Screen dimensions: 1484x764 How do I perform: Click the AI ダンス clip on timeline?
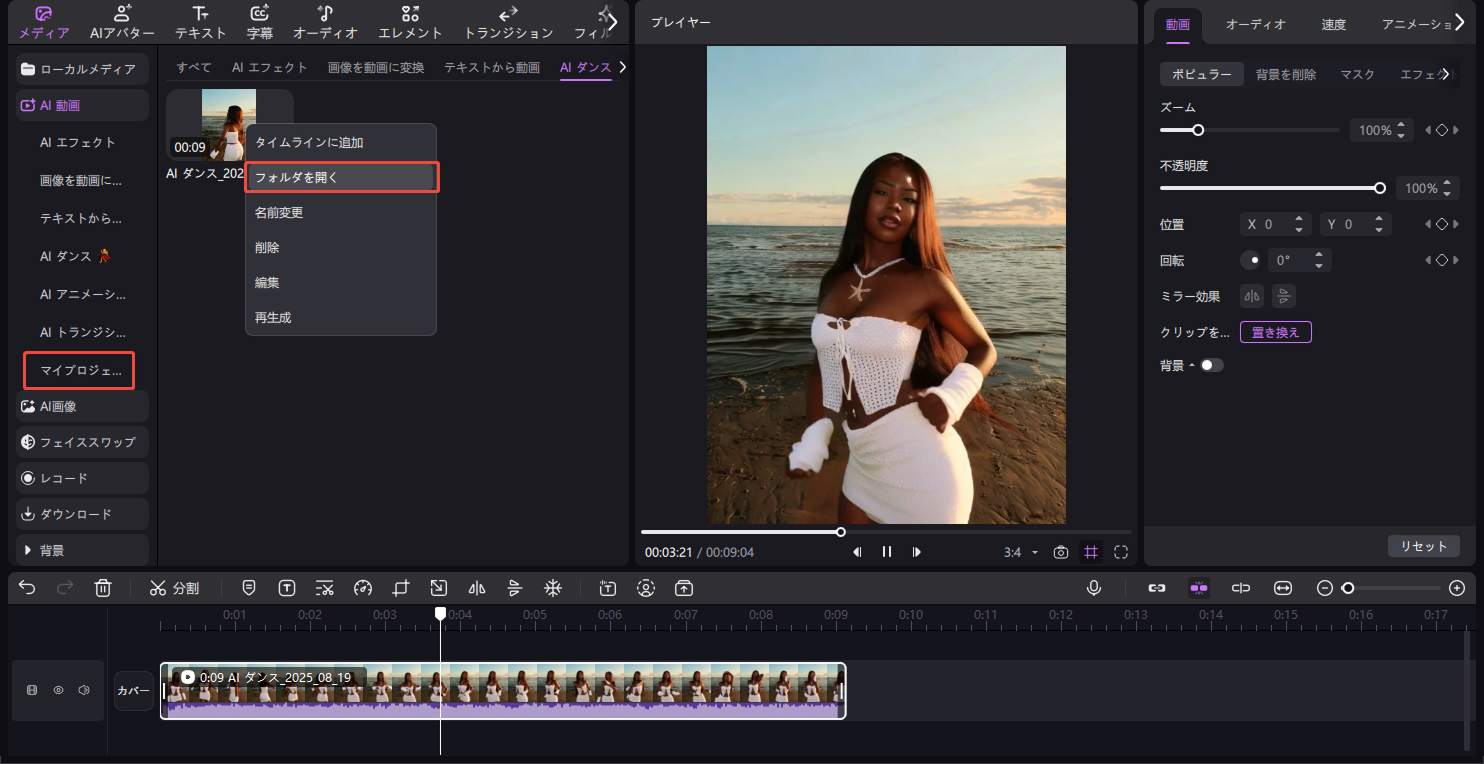click(503, 690)
